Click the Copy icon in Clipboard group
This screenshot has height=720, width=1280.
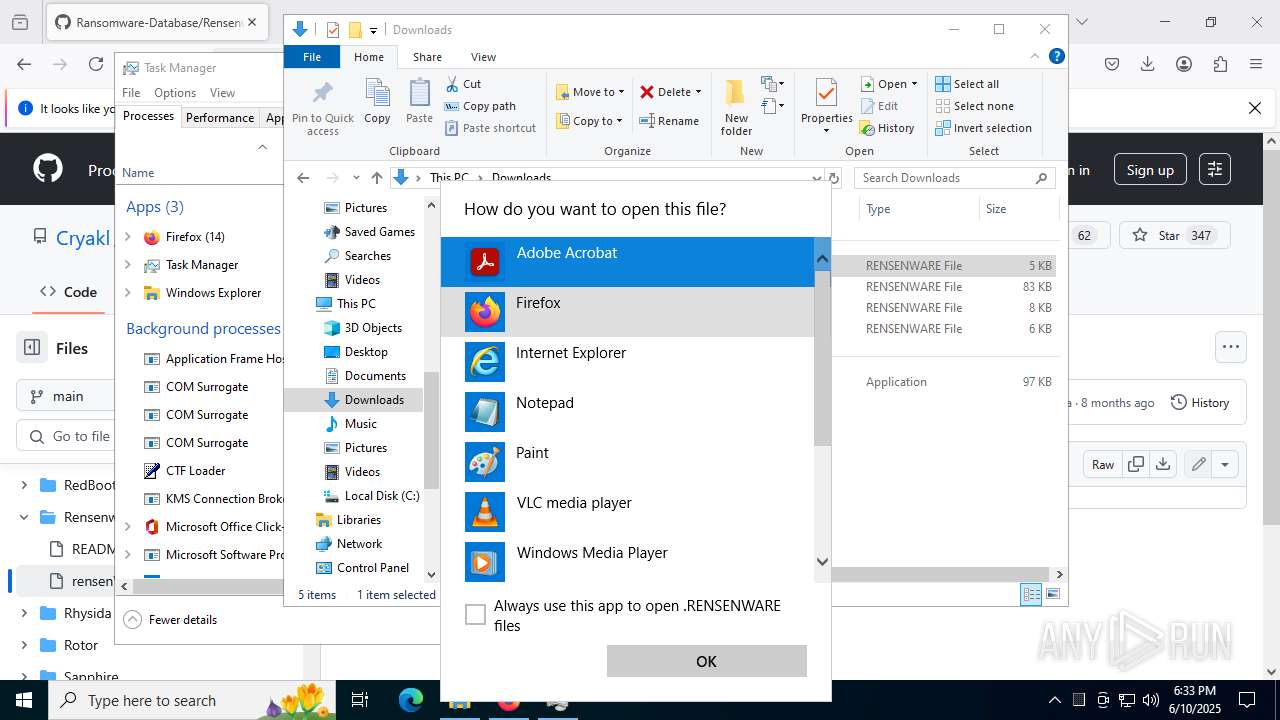pos(377,101)
